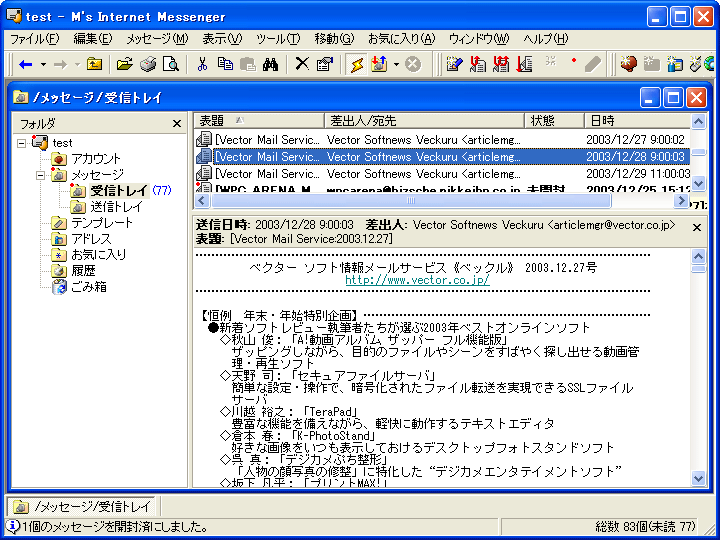Click message list horizontal scrollbar thumb

(411, 201)
